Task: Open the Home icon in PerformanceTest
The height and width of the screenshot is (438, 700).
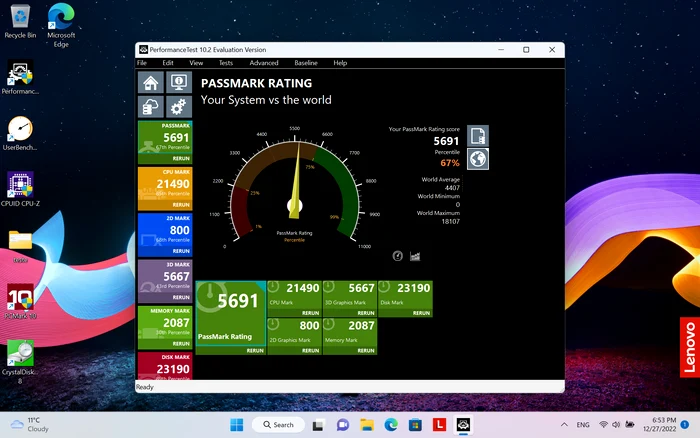Action: pyautogui.click(x=150, y=83)
